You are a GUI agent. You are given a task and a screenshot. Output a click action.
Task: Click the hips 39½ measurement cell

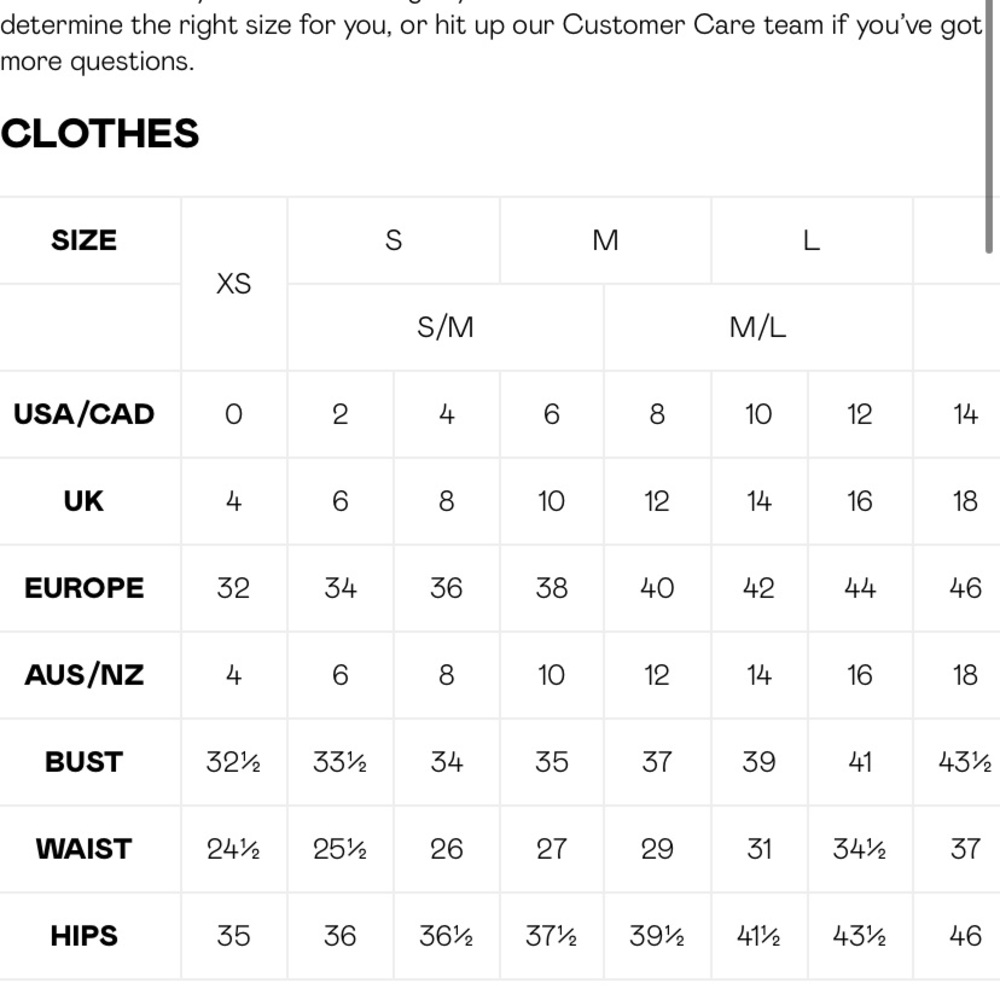(x=657, y=936)
